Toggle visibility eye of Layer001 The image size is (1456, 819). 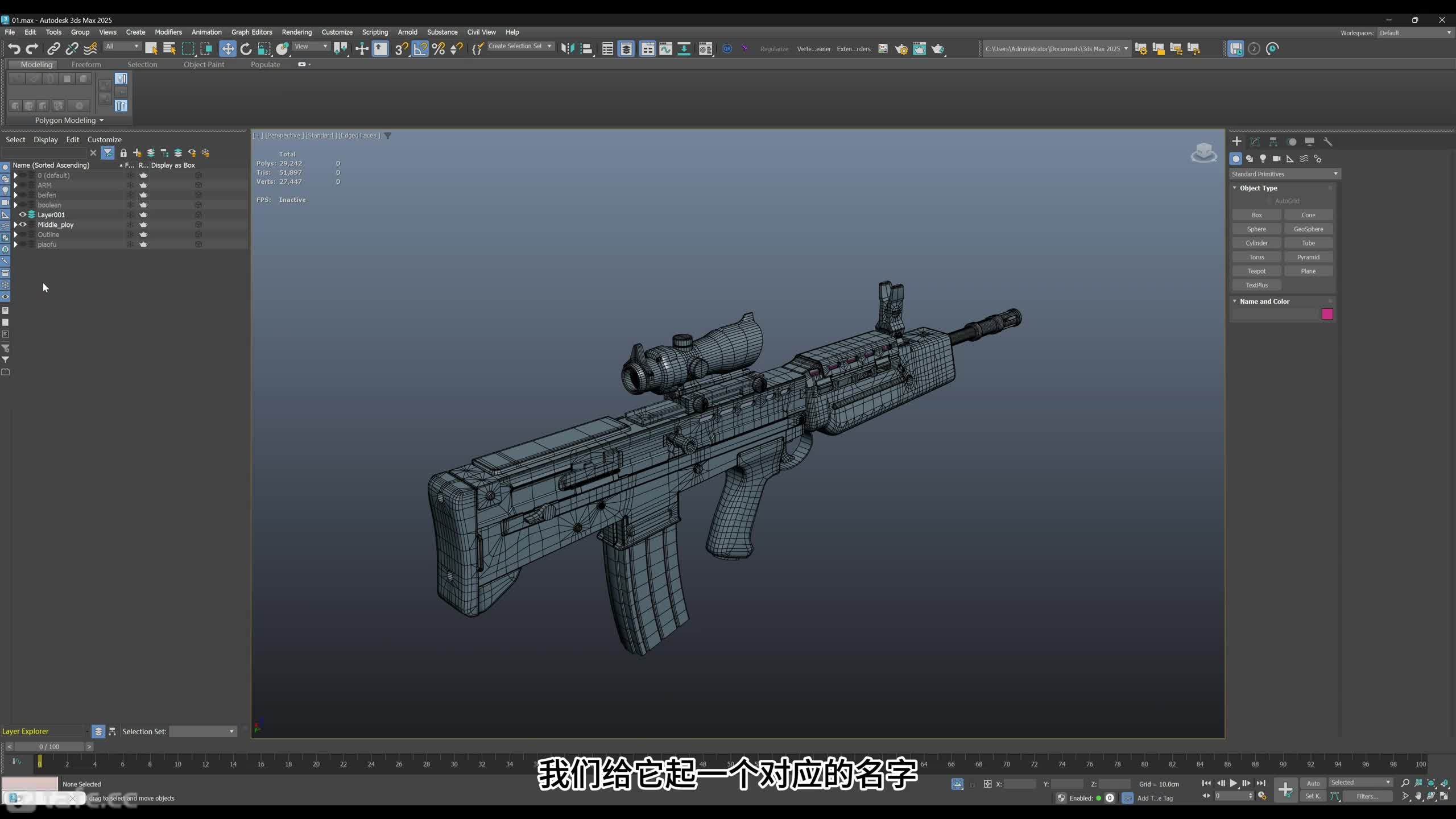pyautogui.click(x=23, y=214)
